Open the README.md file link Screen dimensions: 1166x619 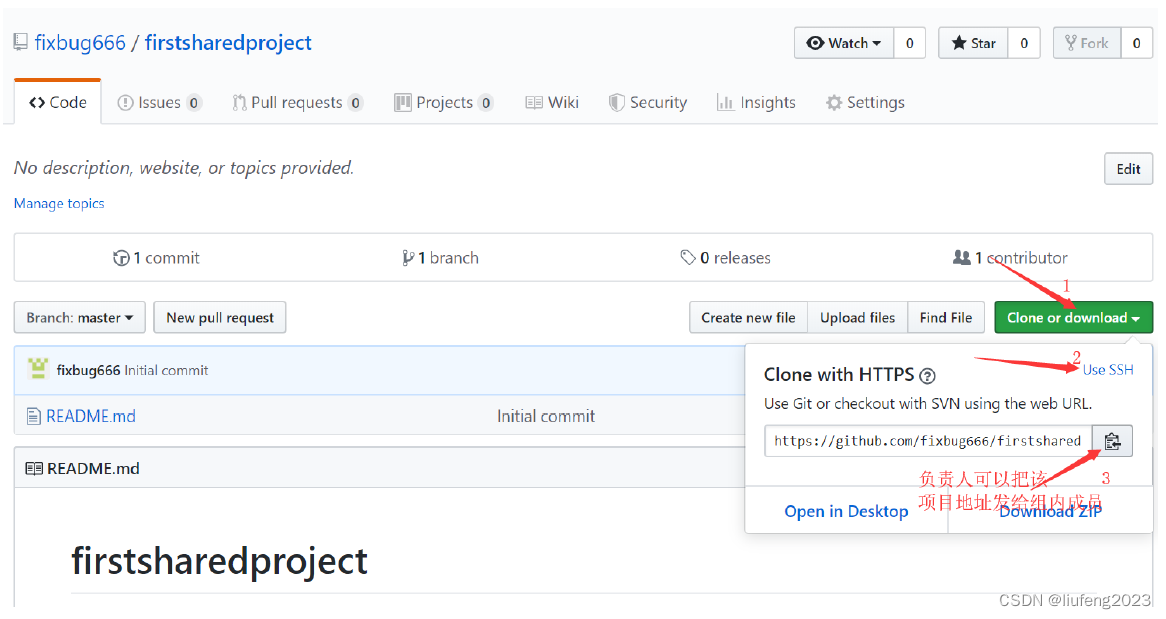point(91,417)
